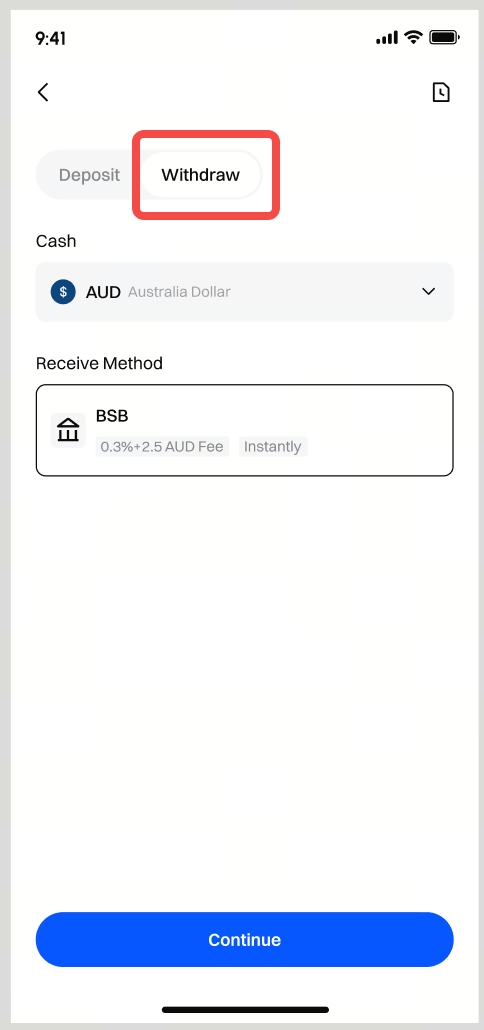Click the blue dollar currency icon

click(63, 292)
